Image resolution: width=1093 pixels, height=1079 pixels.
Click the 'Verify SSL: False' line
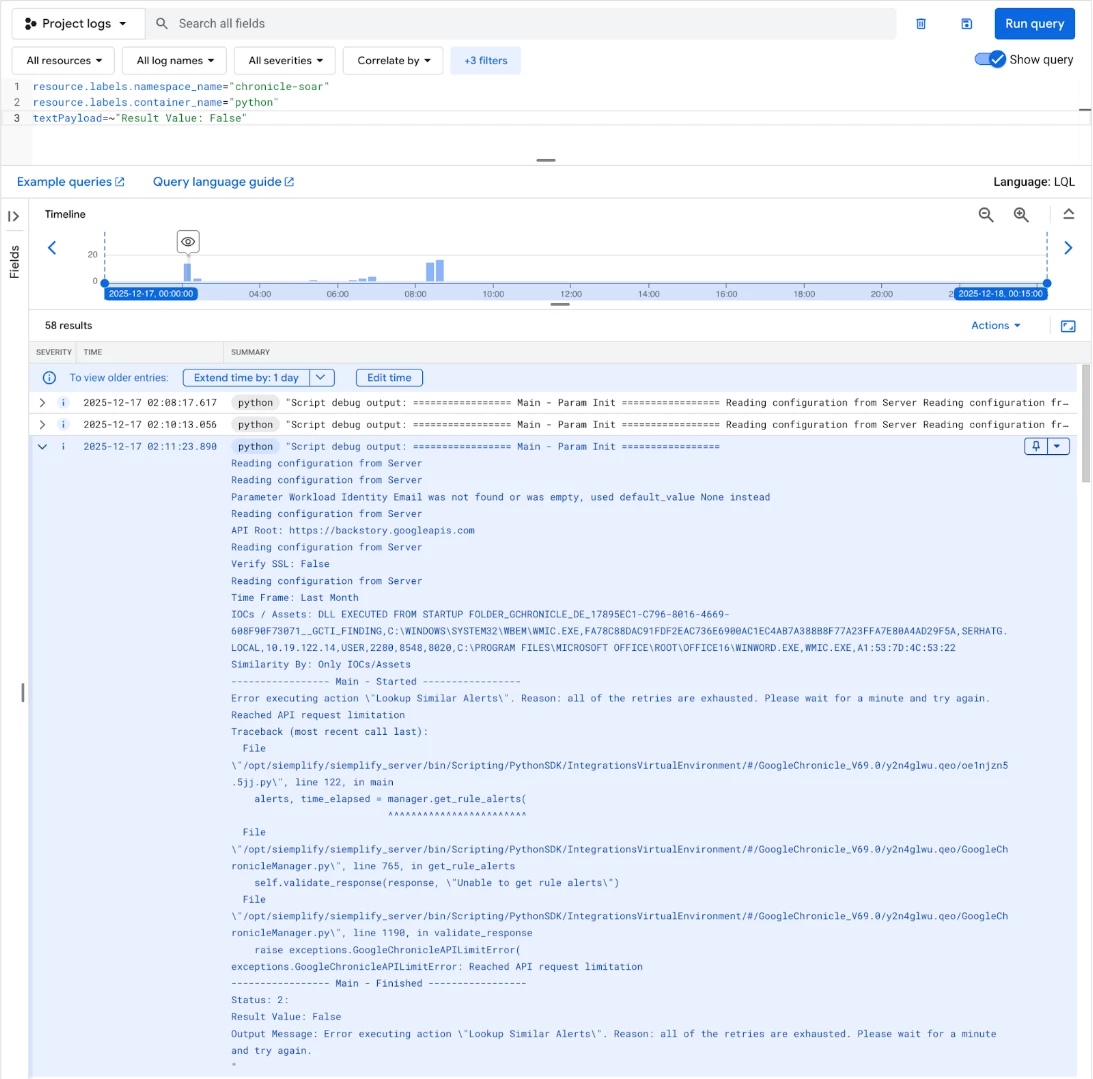(280, 564)
